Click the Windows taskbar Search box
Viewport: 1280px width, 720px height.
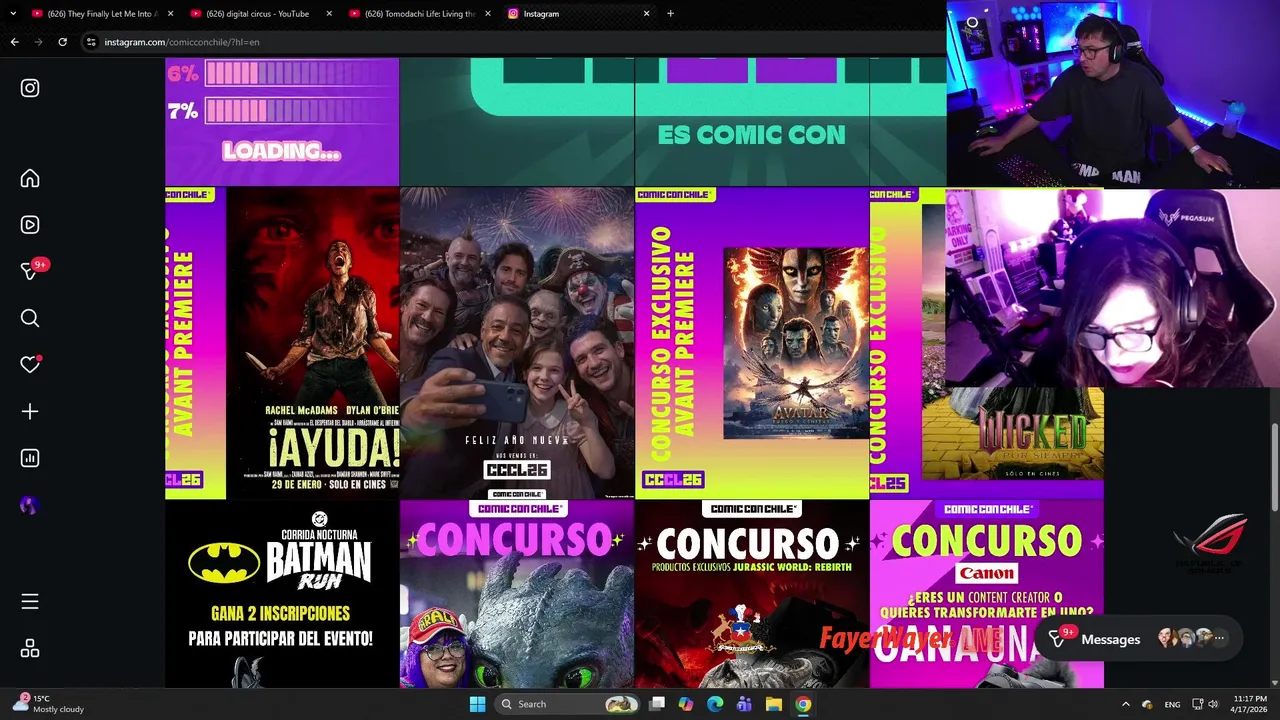(x=567, y=704)
